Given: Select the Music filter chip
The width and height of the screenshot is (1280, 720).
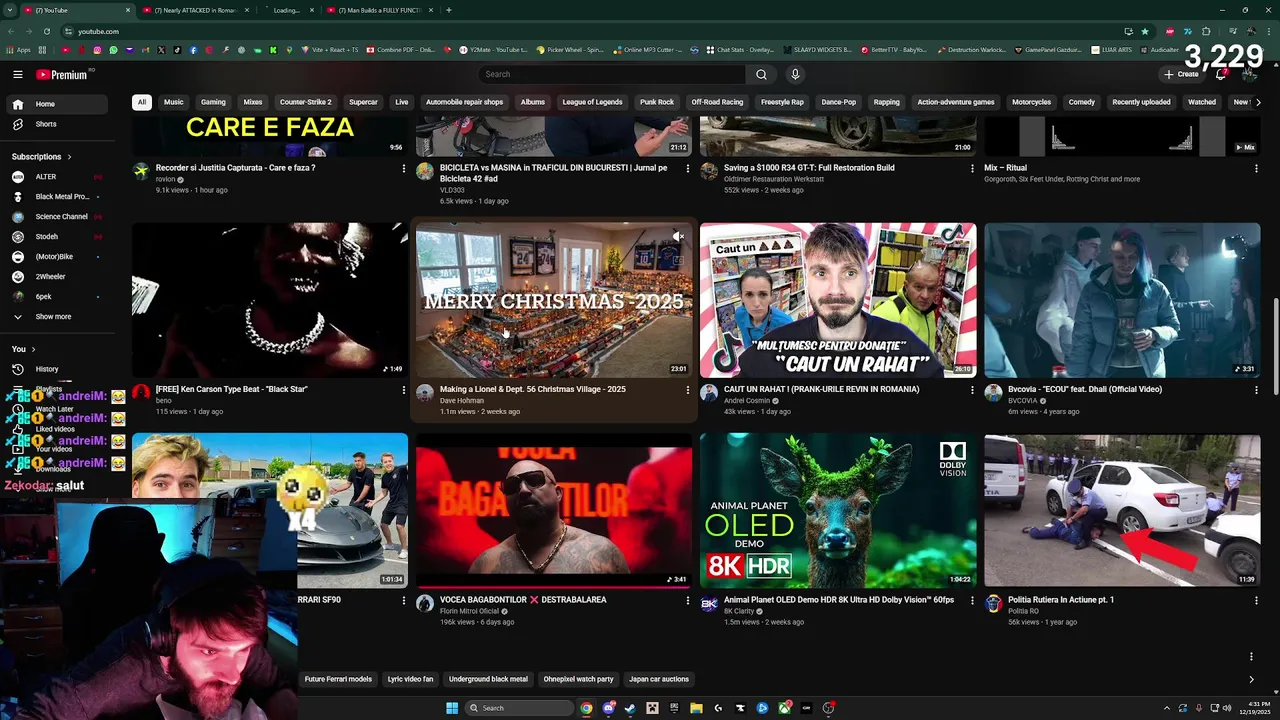Looking at the screenshot, I should coord(174,102).
